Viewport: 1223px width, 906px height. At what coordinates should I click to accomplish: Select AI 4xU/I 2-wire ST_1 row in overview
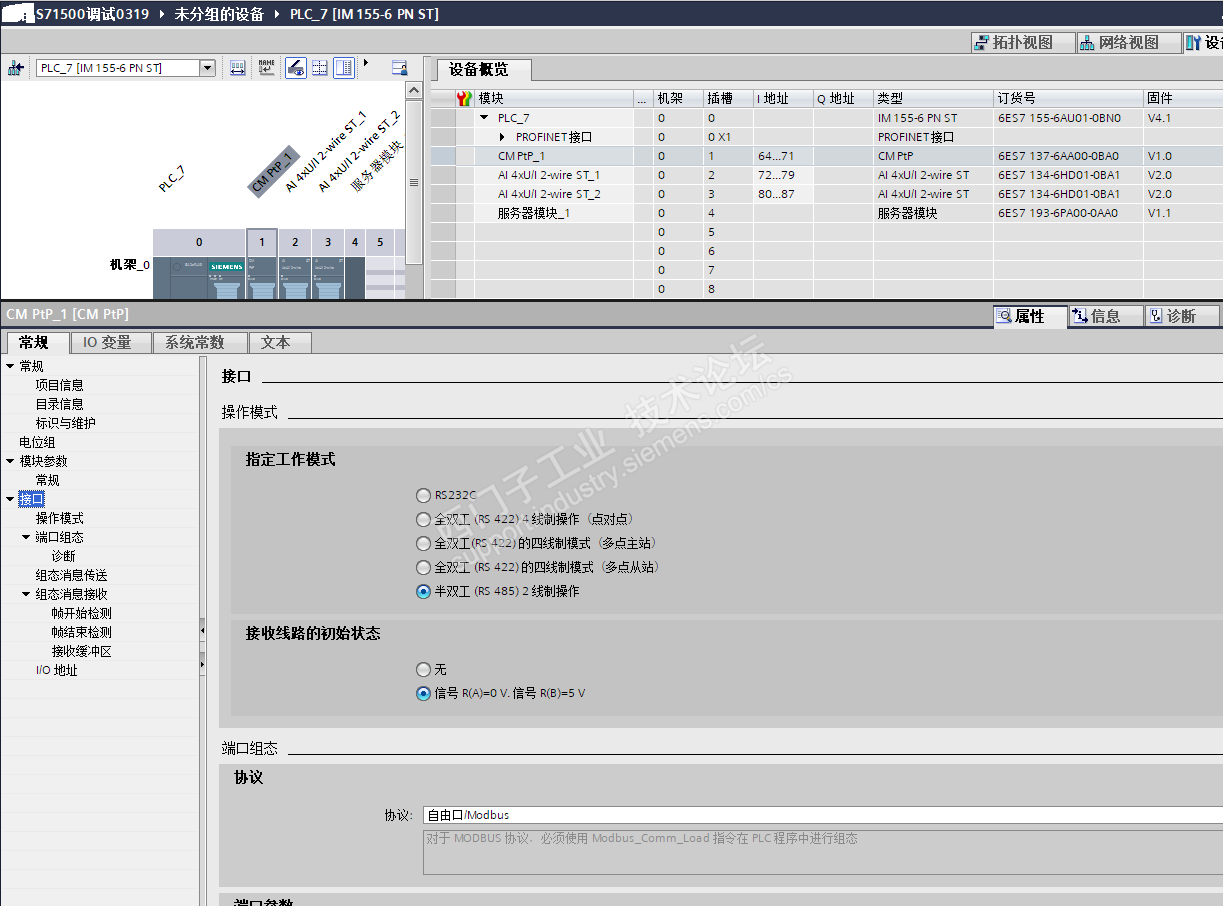coord(826,175)
